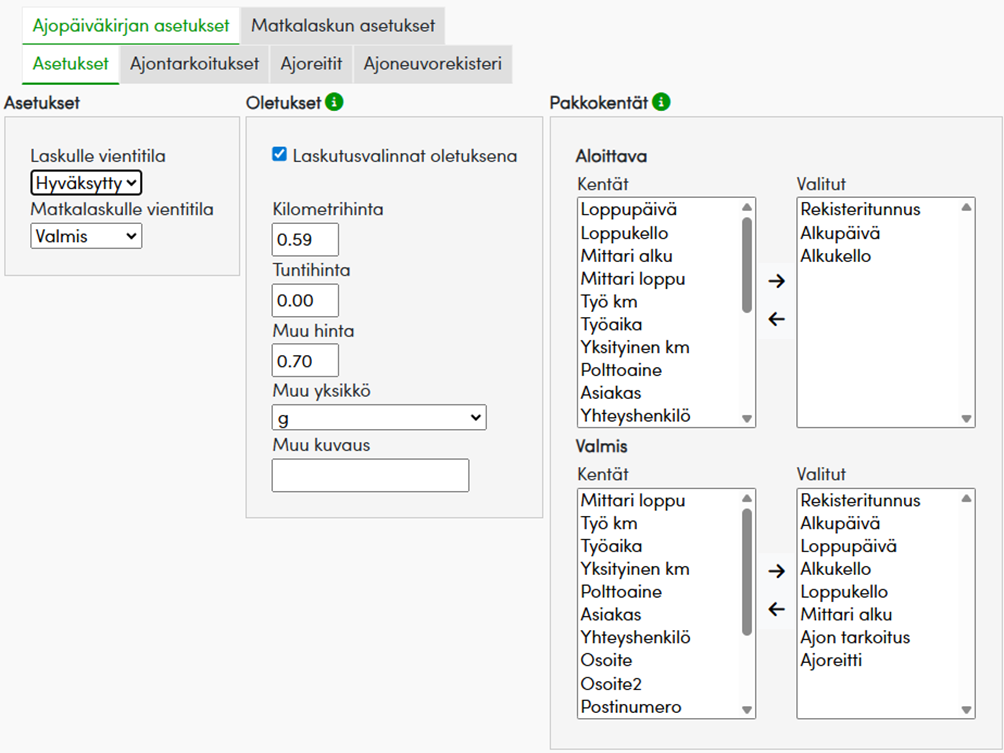The height and width of the screenshot is (753, 1004).
Task: Click the Muu kuvaus text field
Action: click(x=370, y=476)
